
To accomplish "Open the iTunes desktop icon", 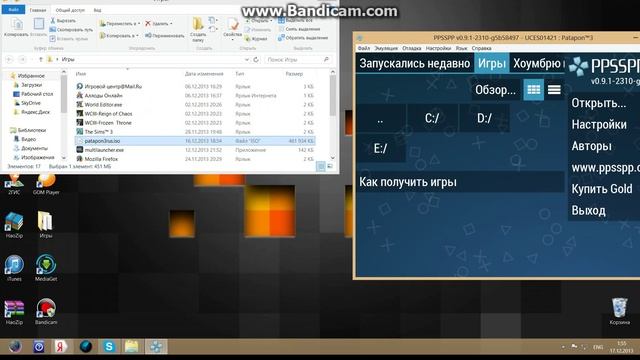I will [14, 268].
